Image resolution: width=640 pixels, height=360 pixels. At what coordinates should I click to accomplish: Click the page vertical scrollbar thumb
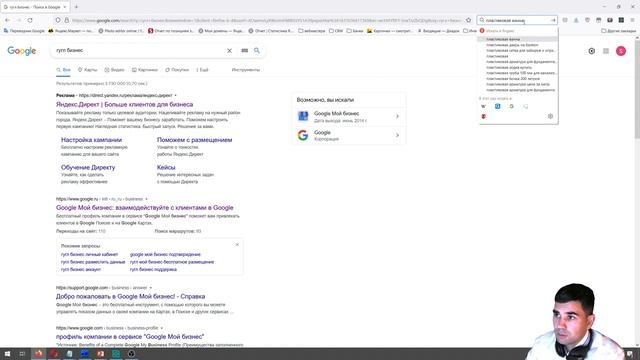pyautogui.click(x=637, y=89)
